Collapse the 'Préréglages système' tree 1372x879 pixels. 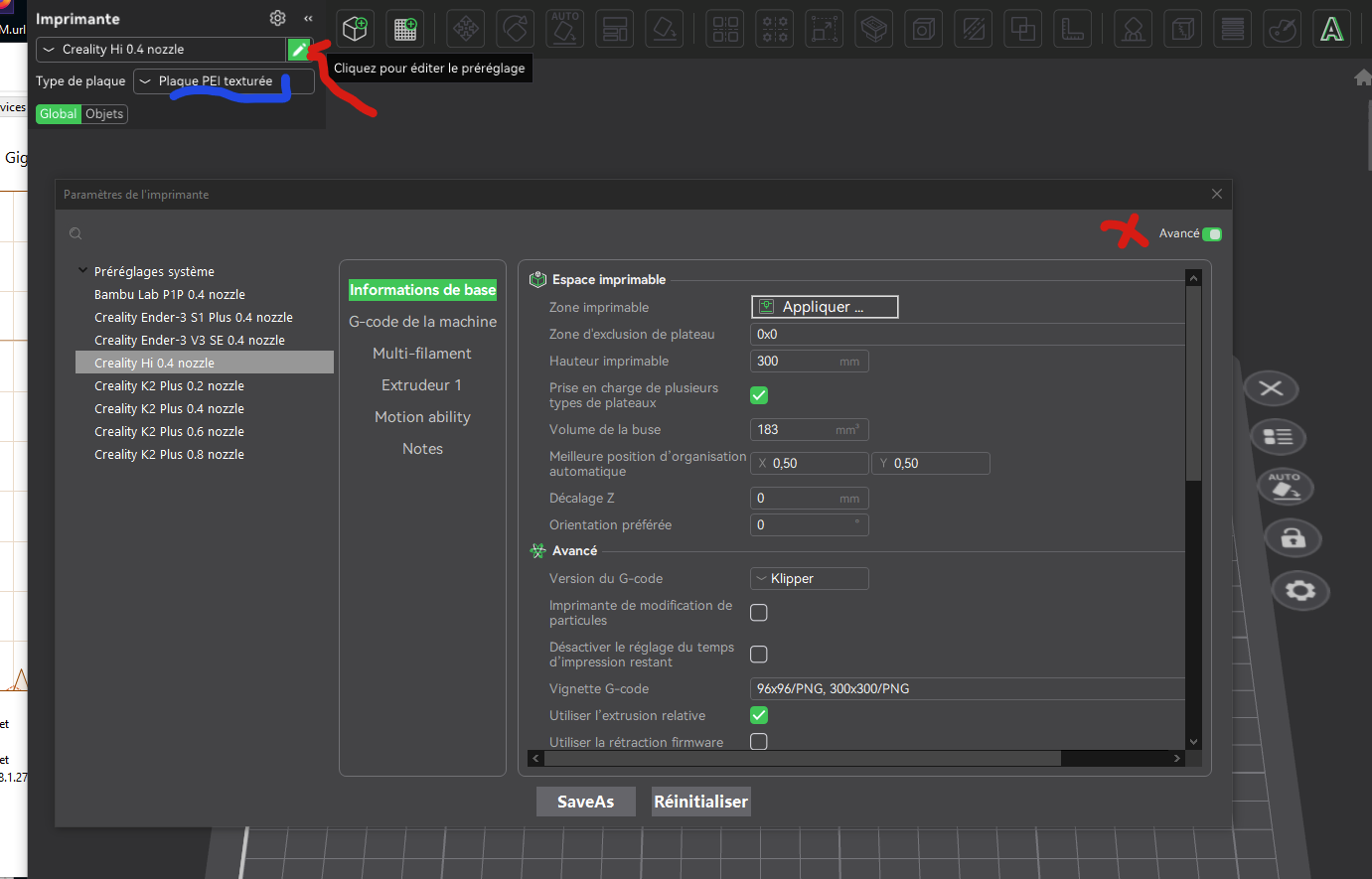point(82,271)
